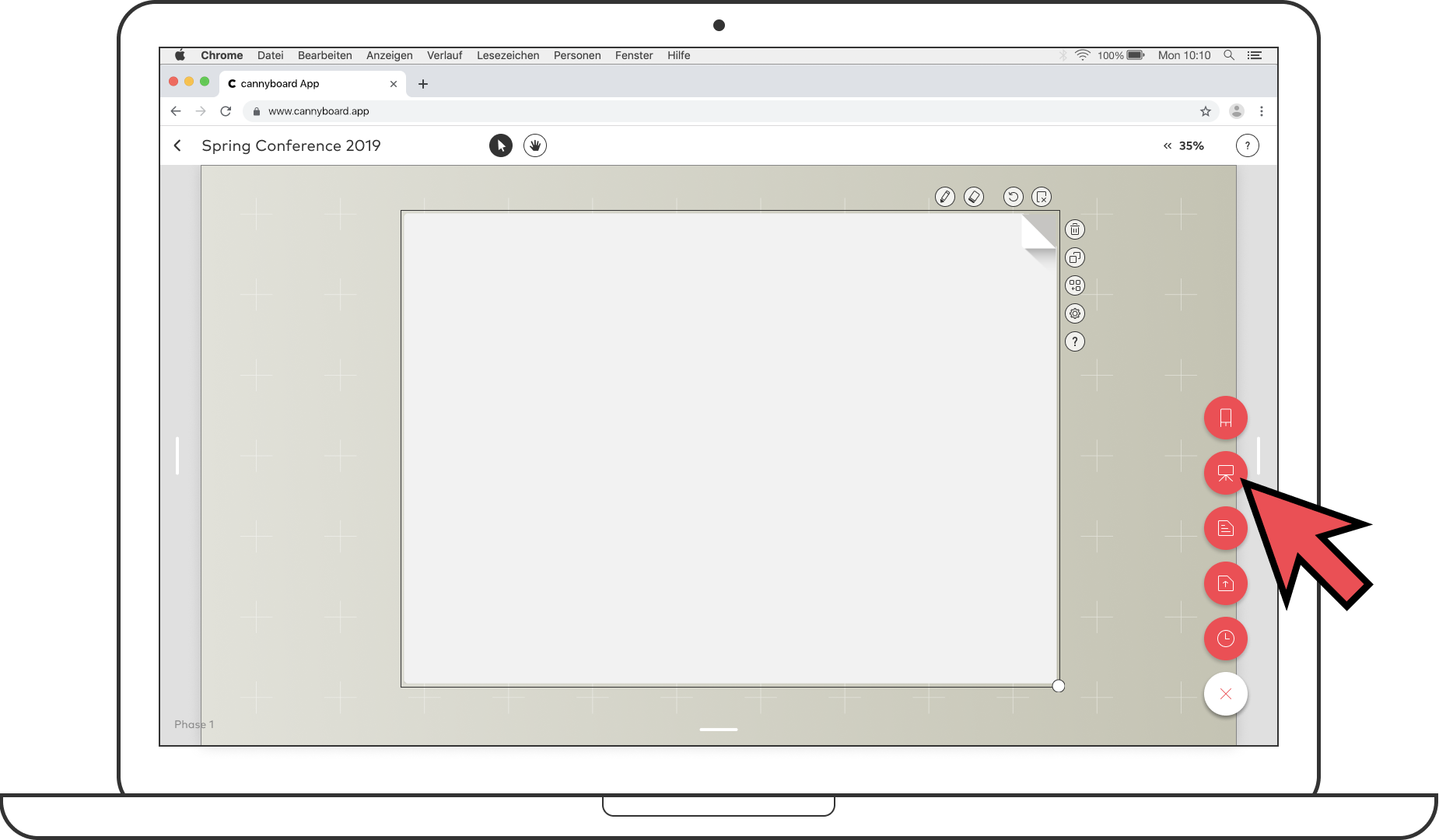Screen dimensions: 1439x840
Task: Delete the sheet with the trash icon
Action: [x=1075, y=229]
